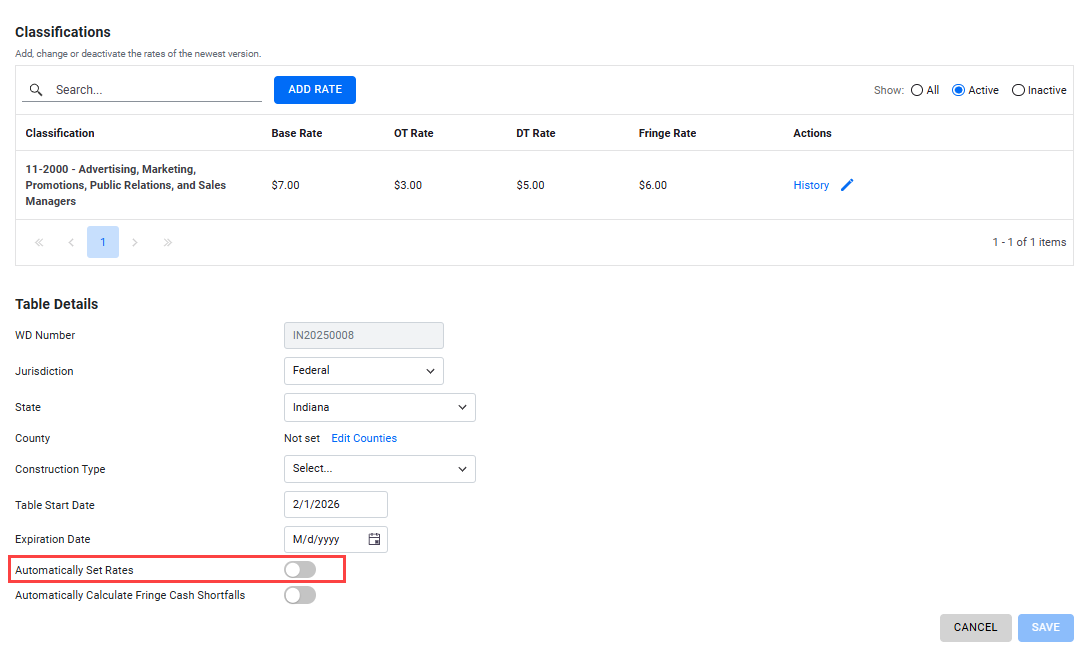Toggle Automatically Calculate Fringe Cash Shortfalls

pyautogui.click(x=300, y=595)
